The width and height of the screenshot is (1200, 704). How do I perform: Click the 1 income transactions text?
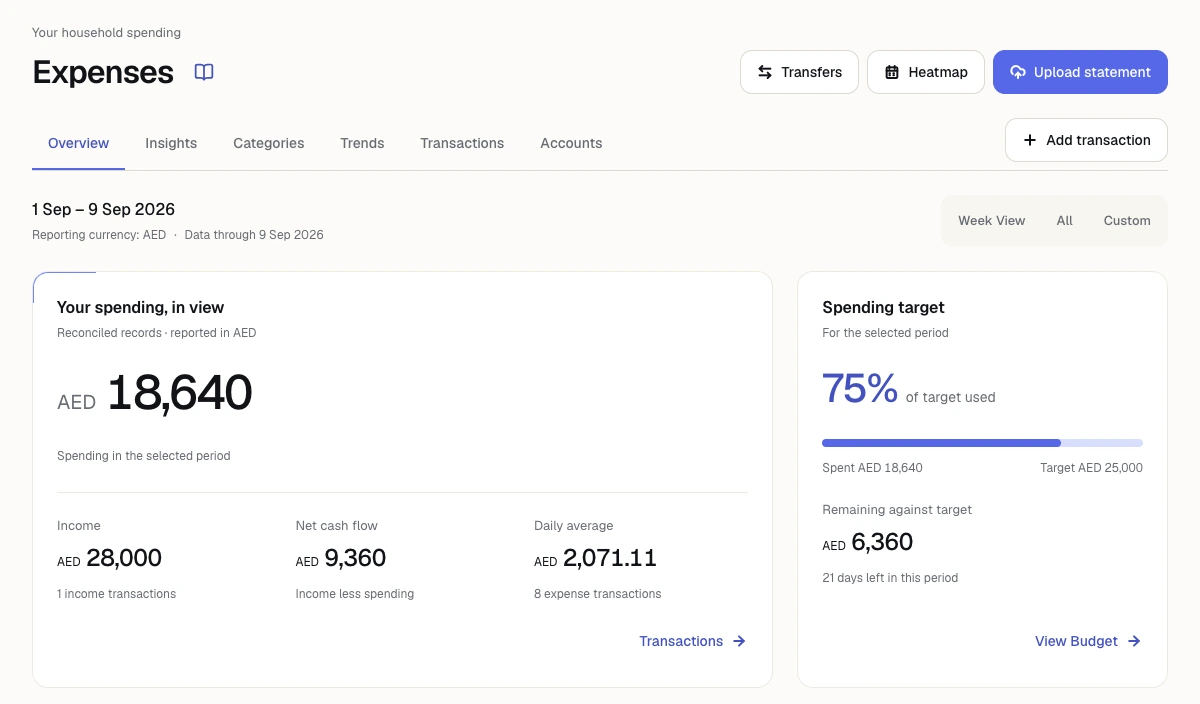[x=116, y=593]
